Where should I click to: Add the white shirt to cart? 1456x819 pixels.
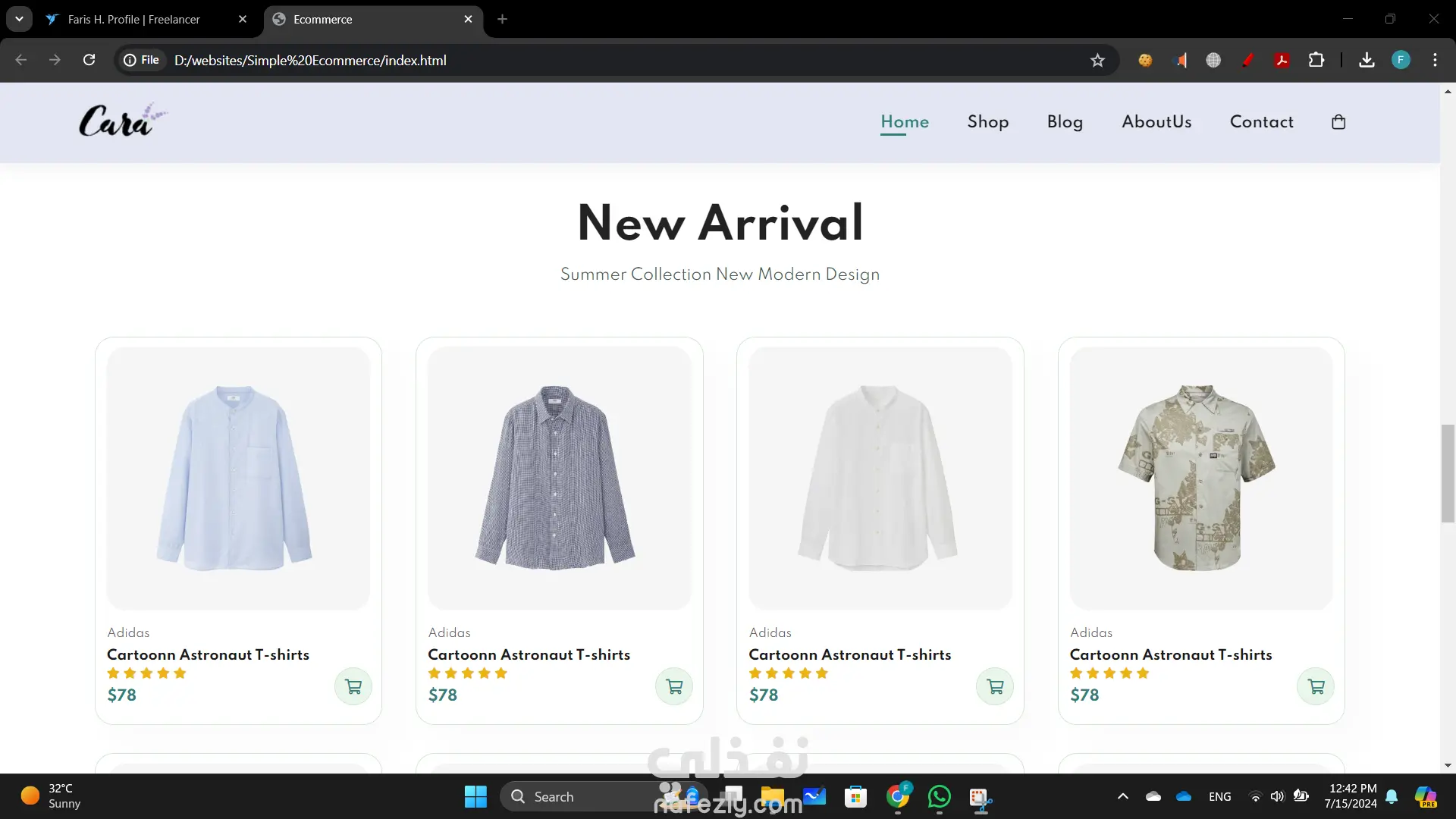click(x=995, y=687)
